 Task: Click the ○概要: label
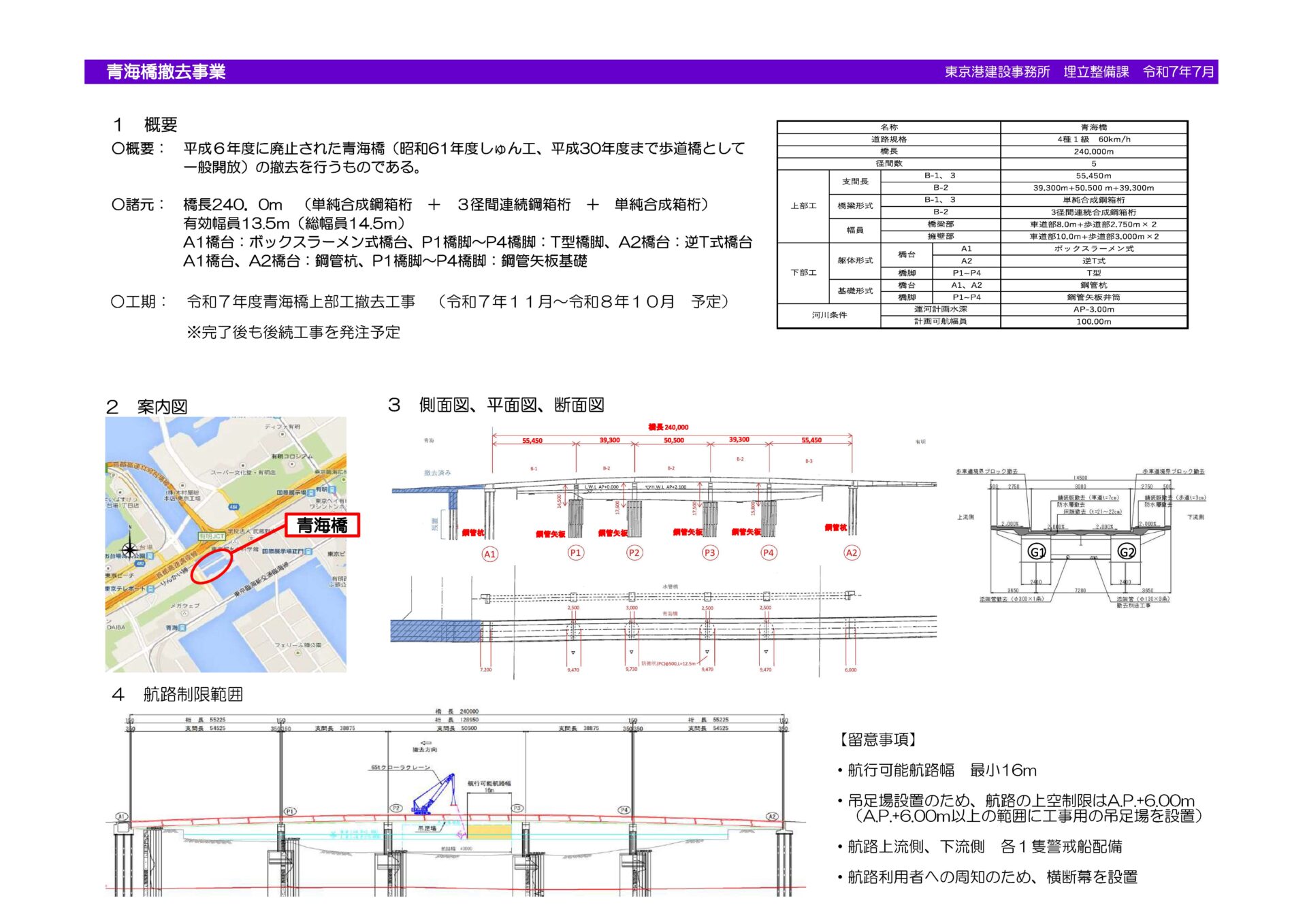[138, 148]
